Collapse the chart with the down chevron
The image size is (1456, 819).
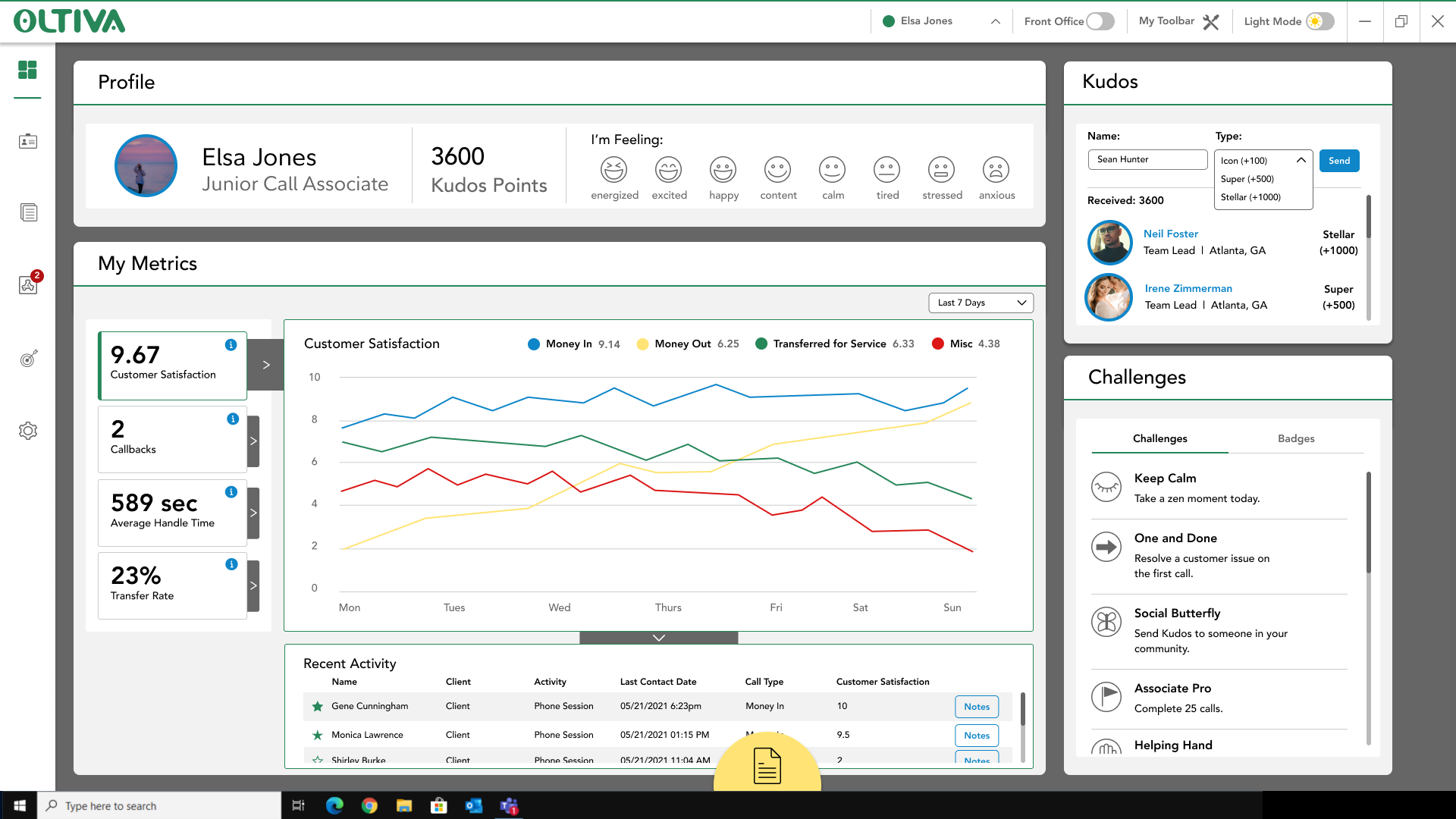point(658,638)
